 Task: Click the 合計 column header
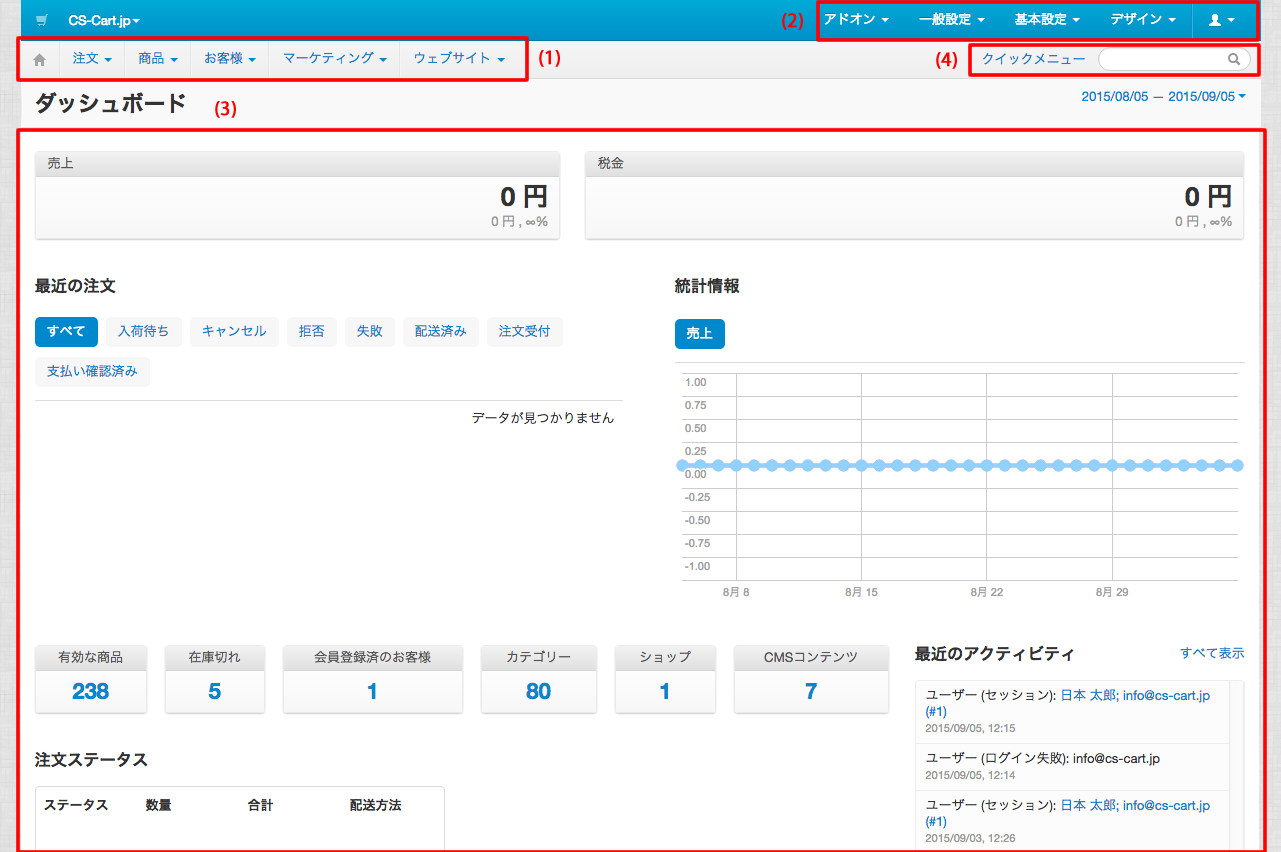(x=260, y=805)
